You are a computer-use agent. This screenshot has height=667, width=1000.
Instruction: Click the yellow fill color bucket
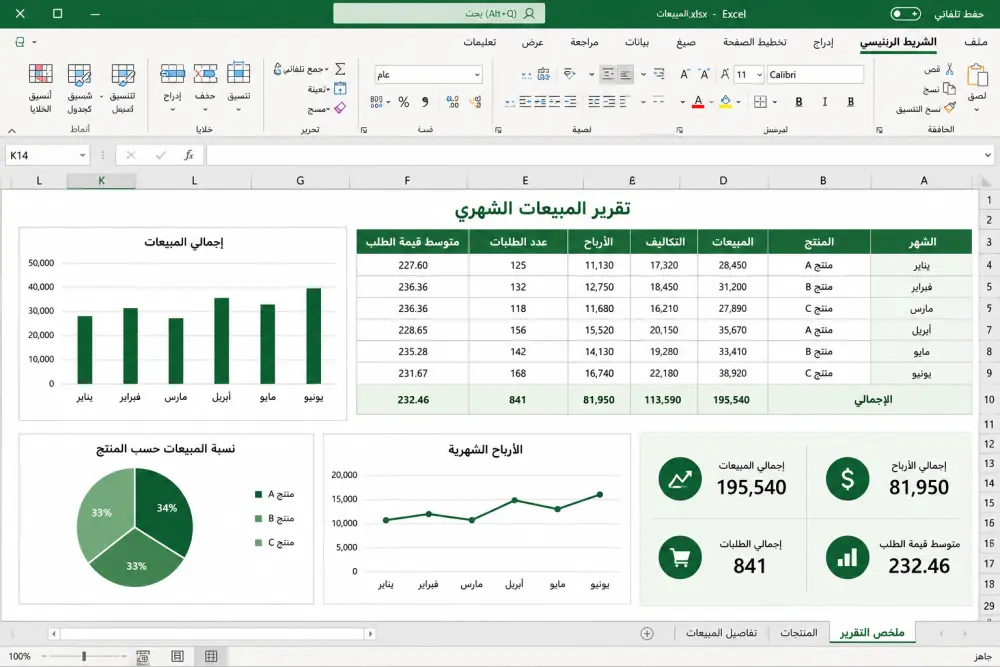(x=725, y=102)
